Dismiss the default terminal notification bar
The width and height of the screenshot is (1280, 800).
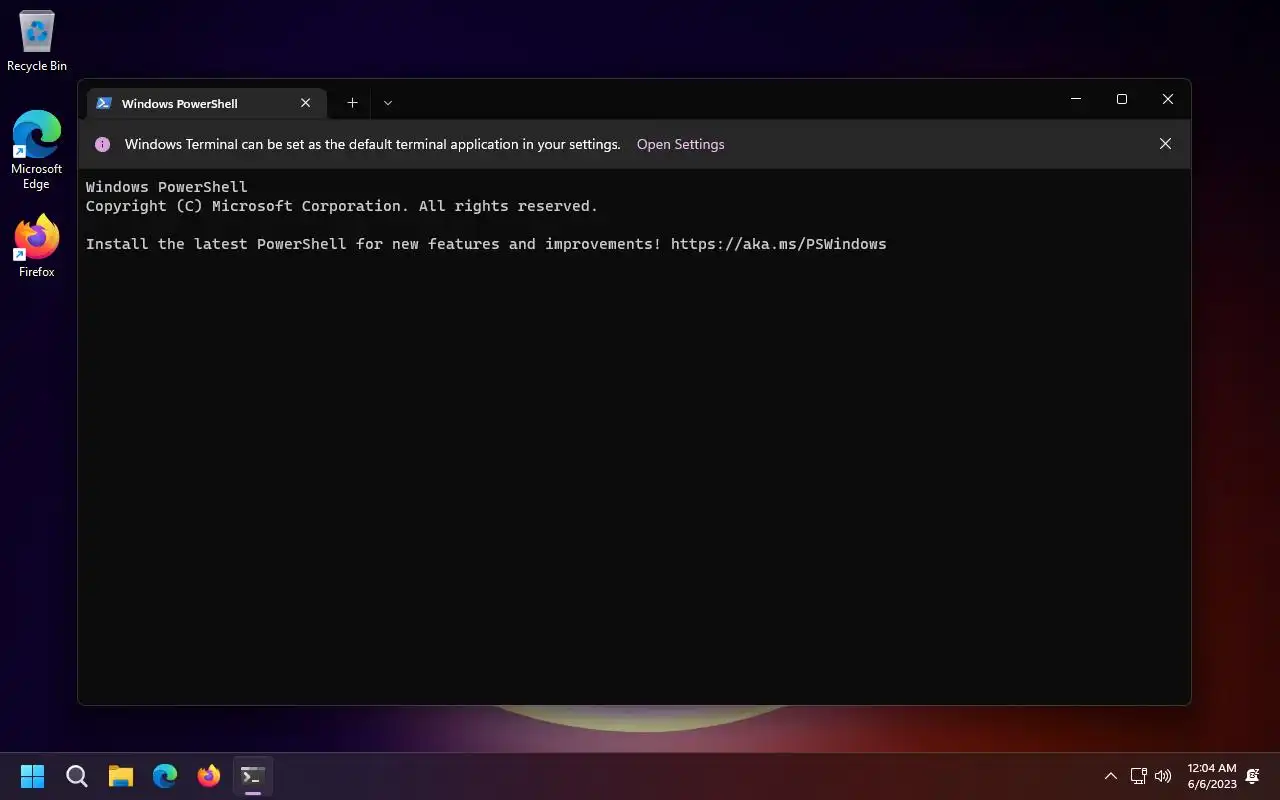point(1165,144)
